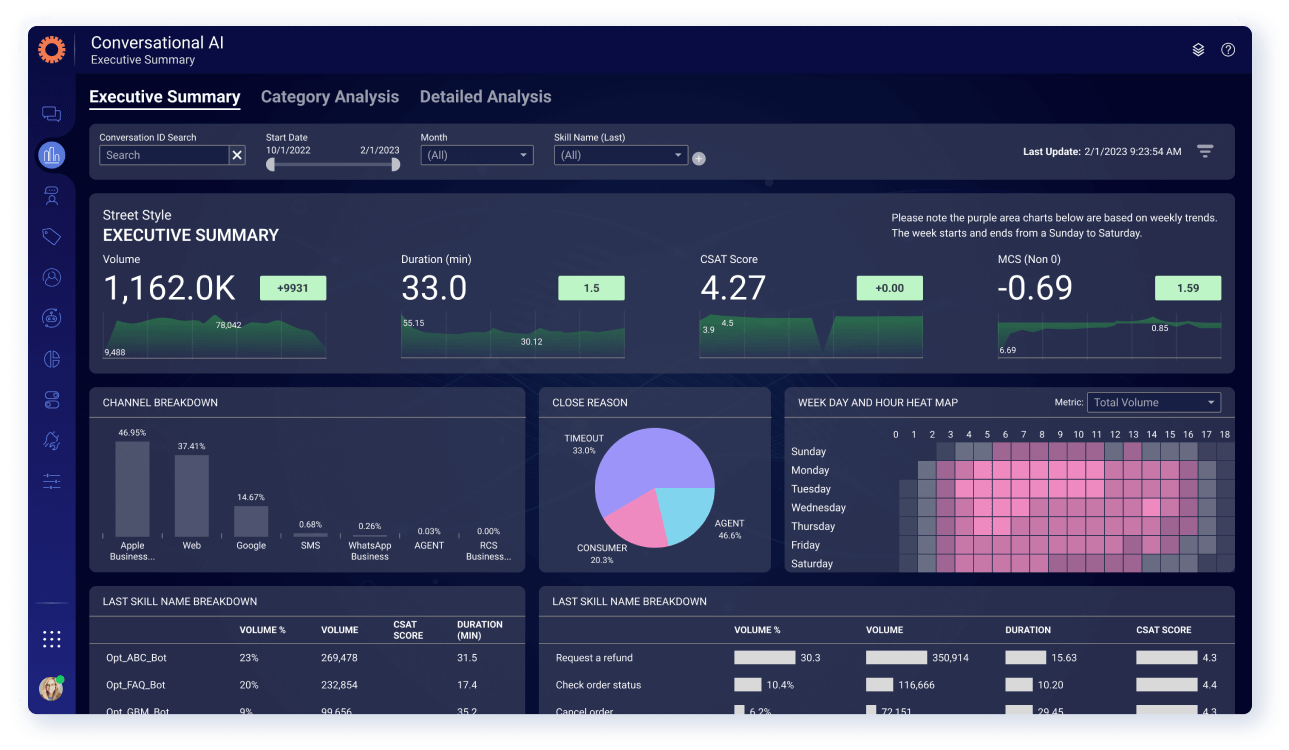The height and width of the screenshot is (750, 1289).
Task: Click the DURATION header in right table
Action: [1028, 630]
